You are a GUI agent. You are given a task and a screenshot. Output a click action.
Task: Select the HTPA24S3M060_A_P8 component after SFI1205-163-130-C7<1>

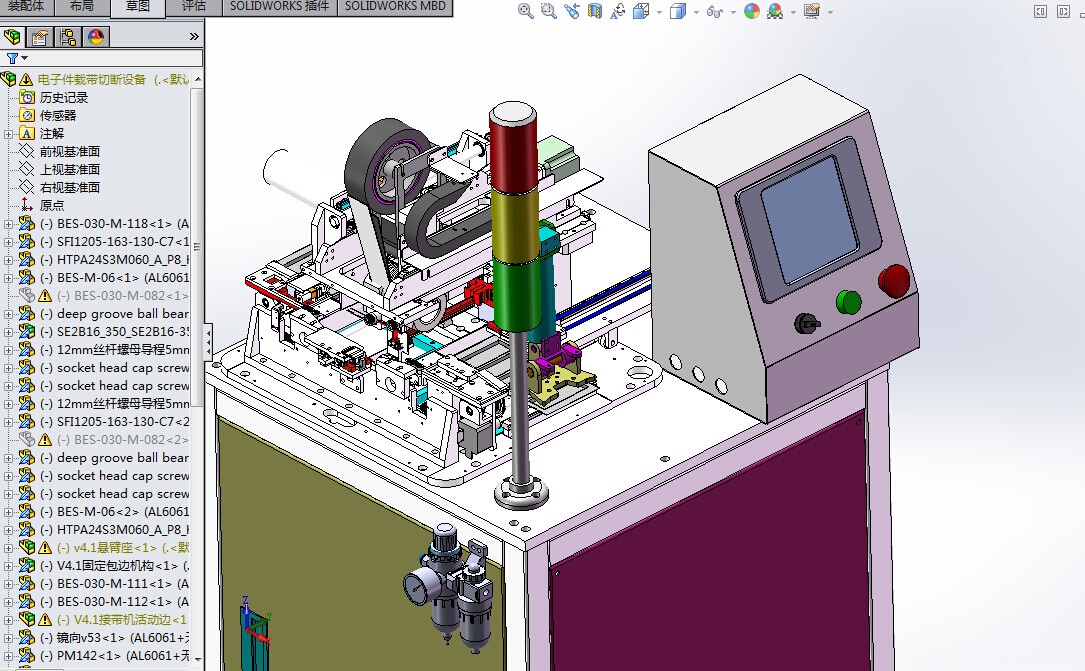pos(113,260)
